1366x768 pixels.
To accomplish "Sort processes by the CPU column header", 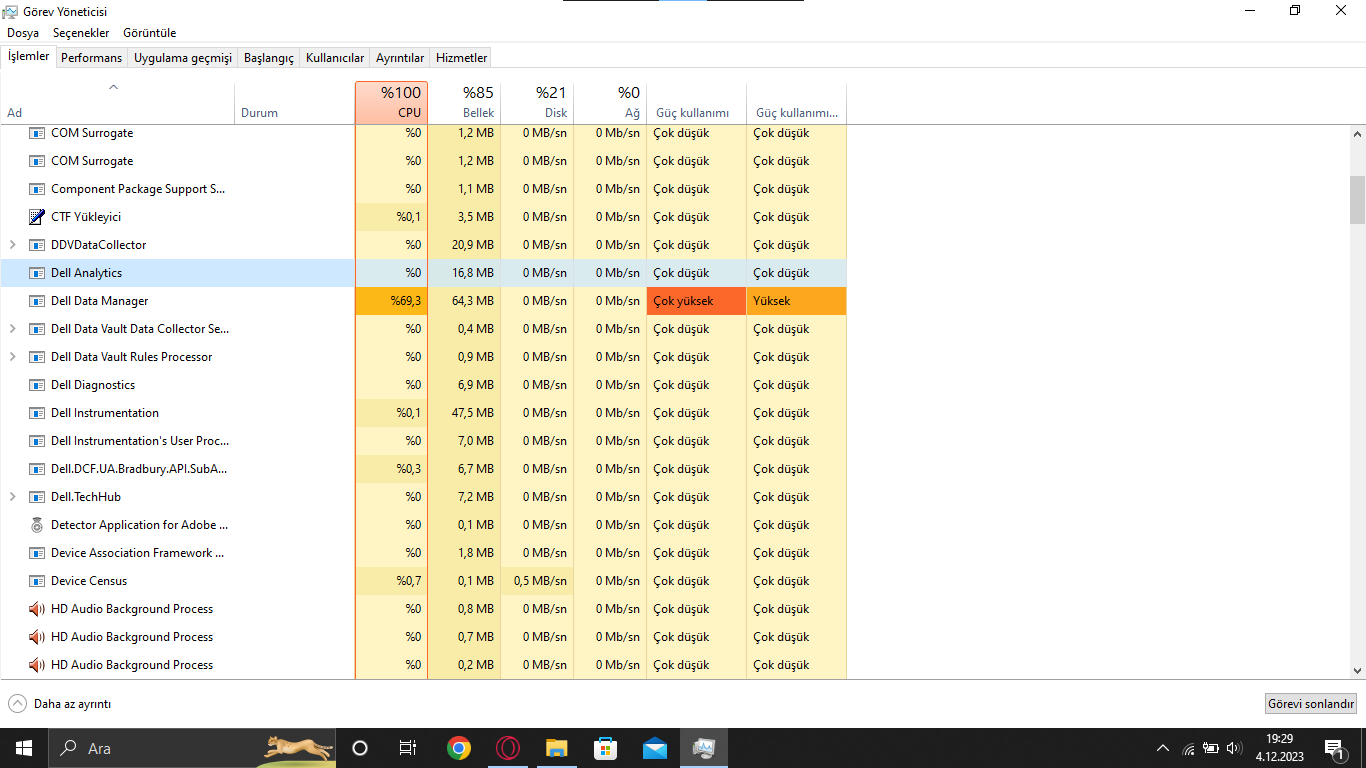I will tap(391, 103).
